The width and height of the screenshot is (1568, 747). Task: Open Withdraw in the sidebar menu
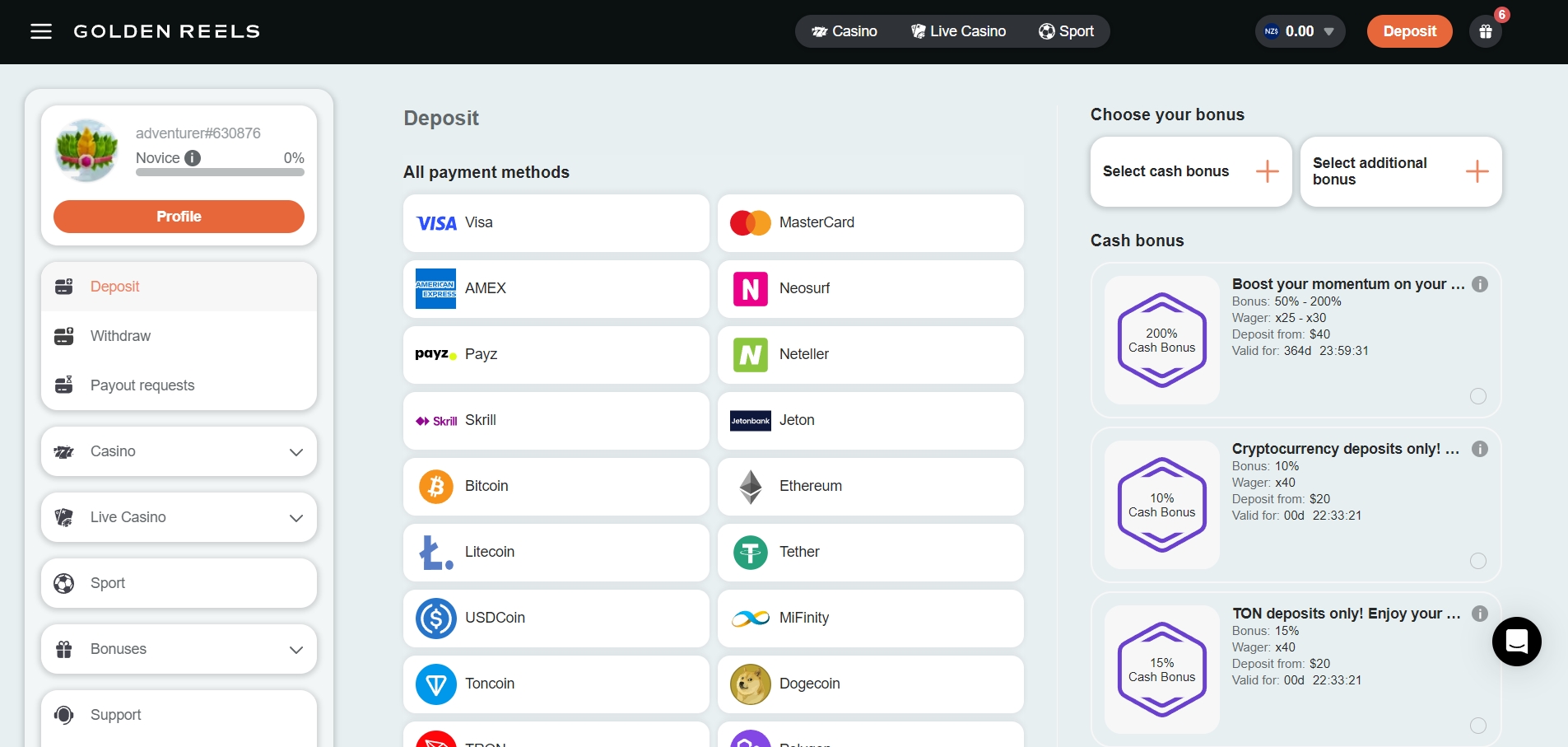[x=120, y=336]
